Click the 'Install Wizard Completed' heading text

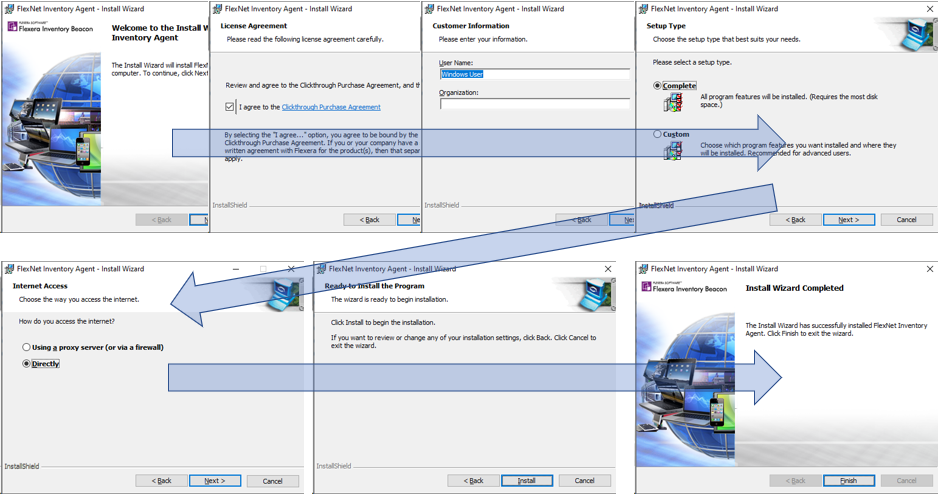point(794,288)
